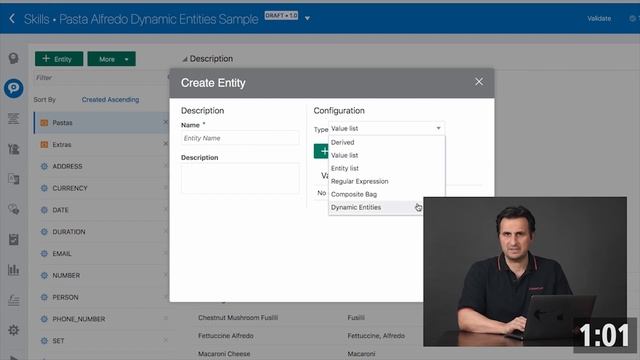Open the functions sidebar icon
This screenshot has height=360, width=640.
13,300
